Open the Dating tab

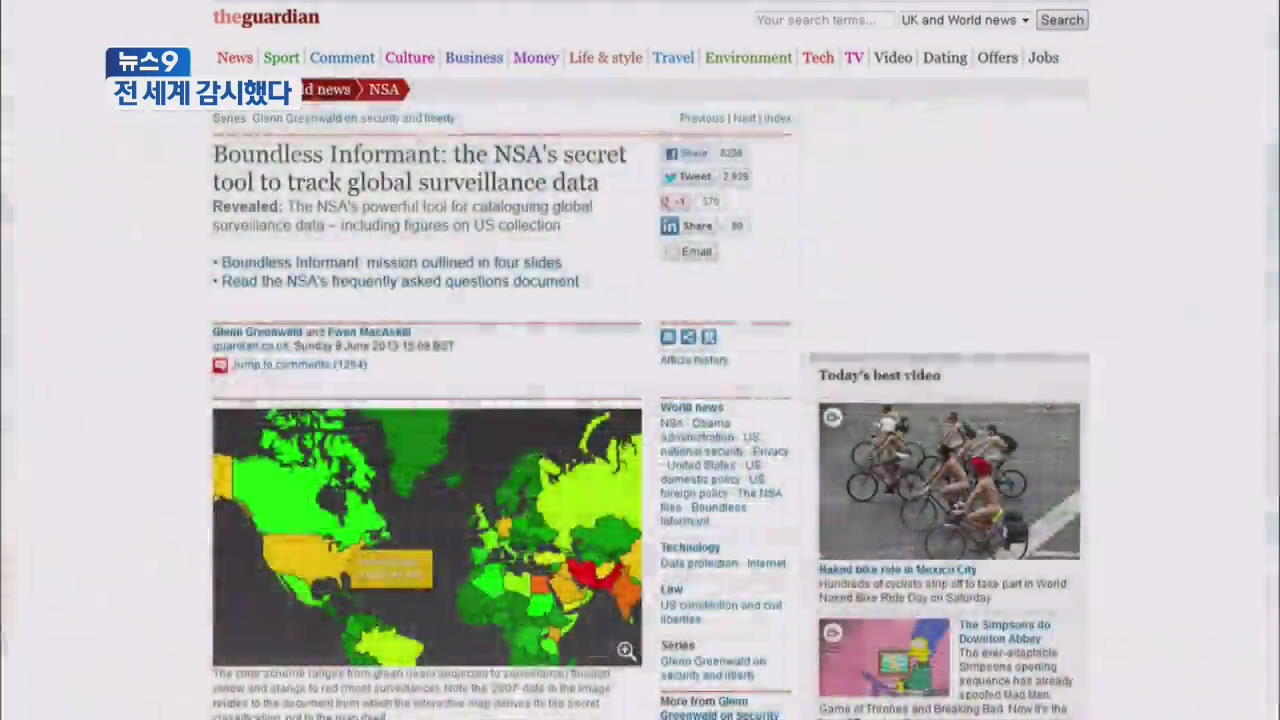coord(945,58)
